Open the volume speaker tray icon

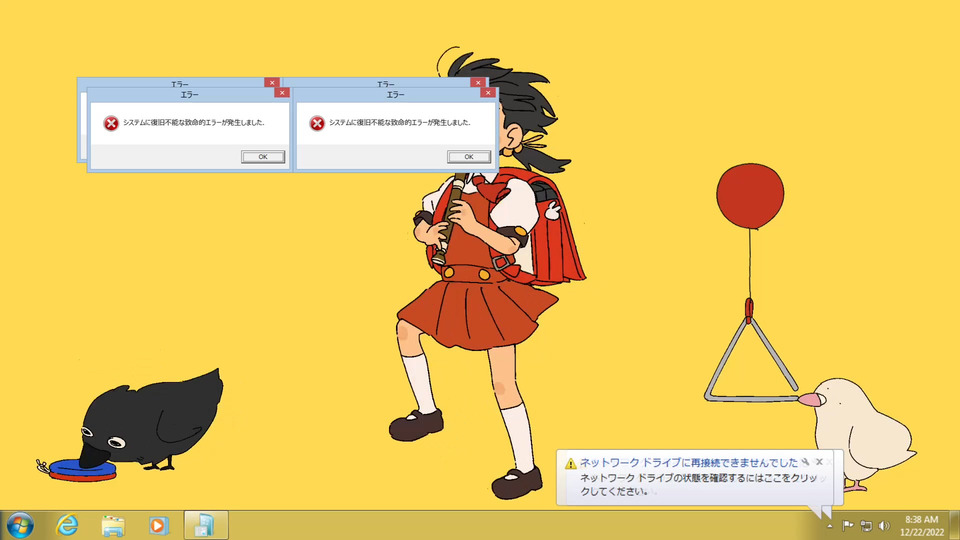[883, 525]
